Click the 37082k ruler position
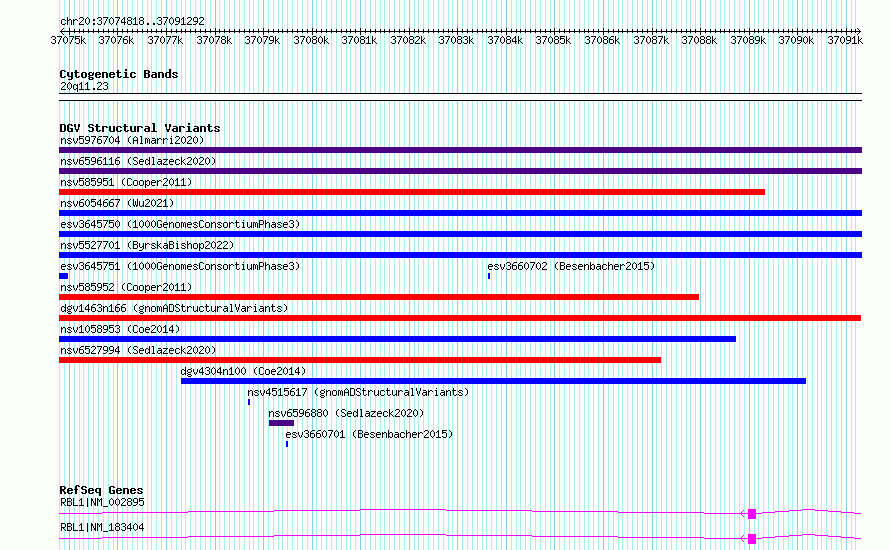The height and width of the screenshot is (550, 890). (408, 40)
